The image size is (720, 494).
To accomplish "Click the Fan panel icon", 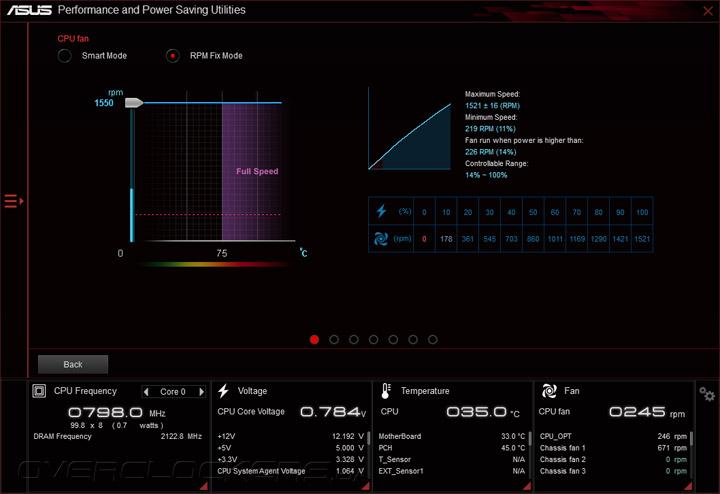I will (549, 391).
